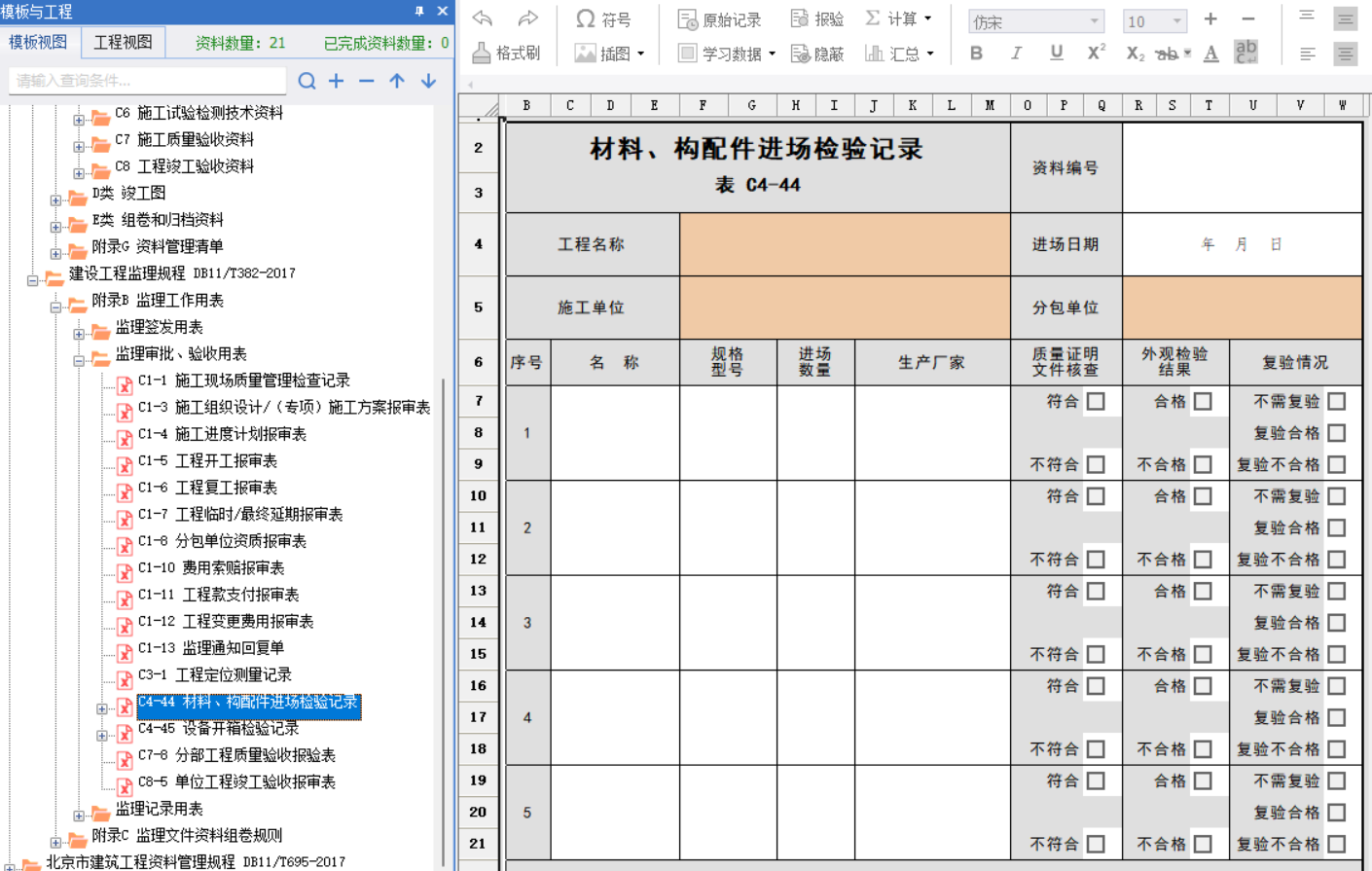
Task: Toggle the wrap text ab icon
Action: click(x=1246, y=52)
